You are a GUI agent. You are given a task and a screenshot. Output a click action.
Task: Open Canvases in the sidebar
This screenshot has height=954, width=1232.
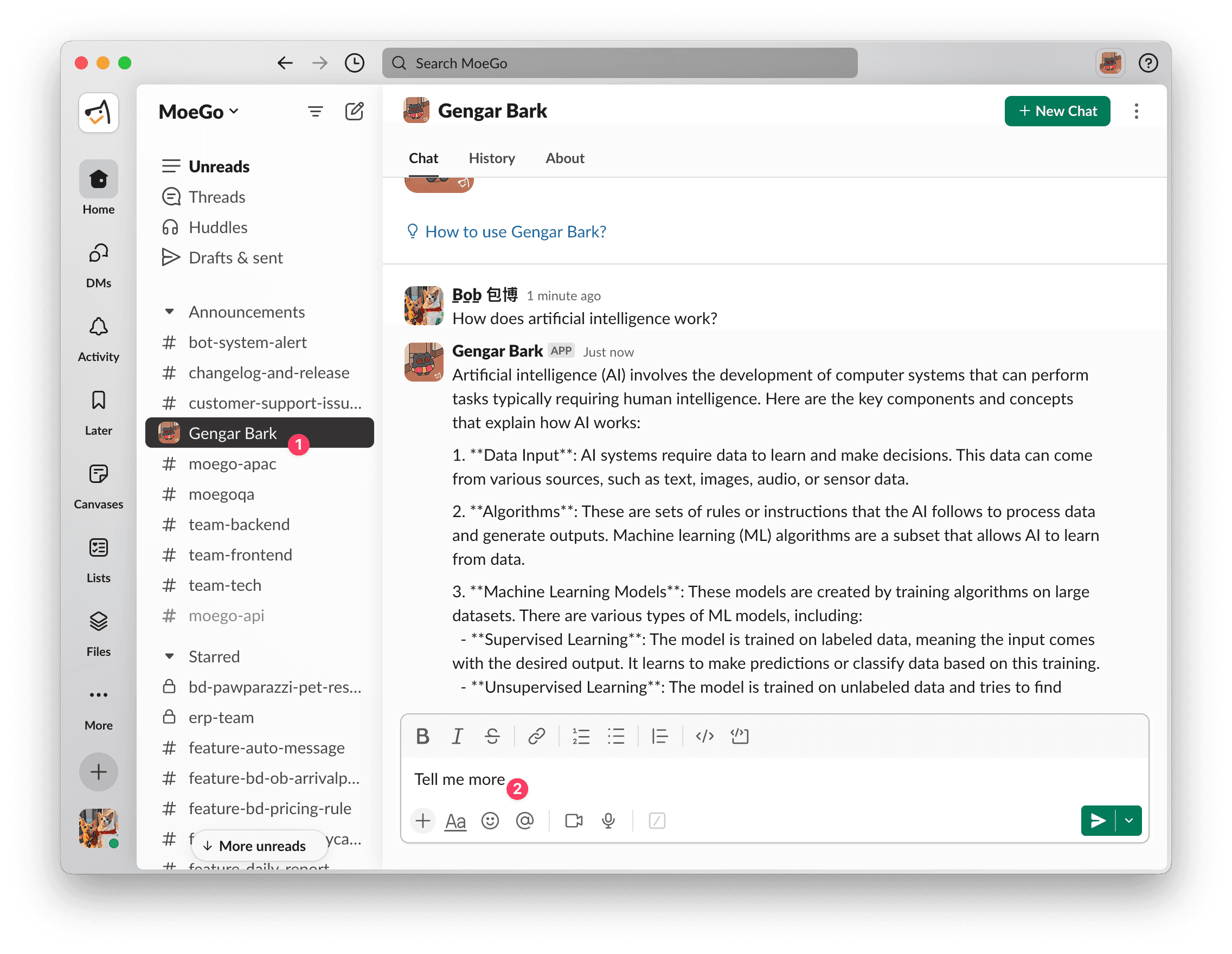pyautogui.click(x=98, y=487)
